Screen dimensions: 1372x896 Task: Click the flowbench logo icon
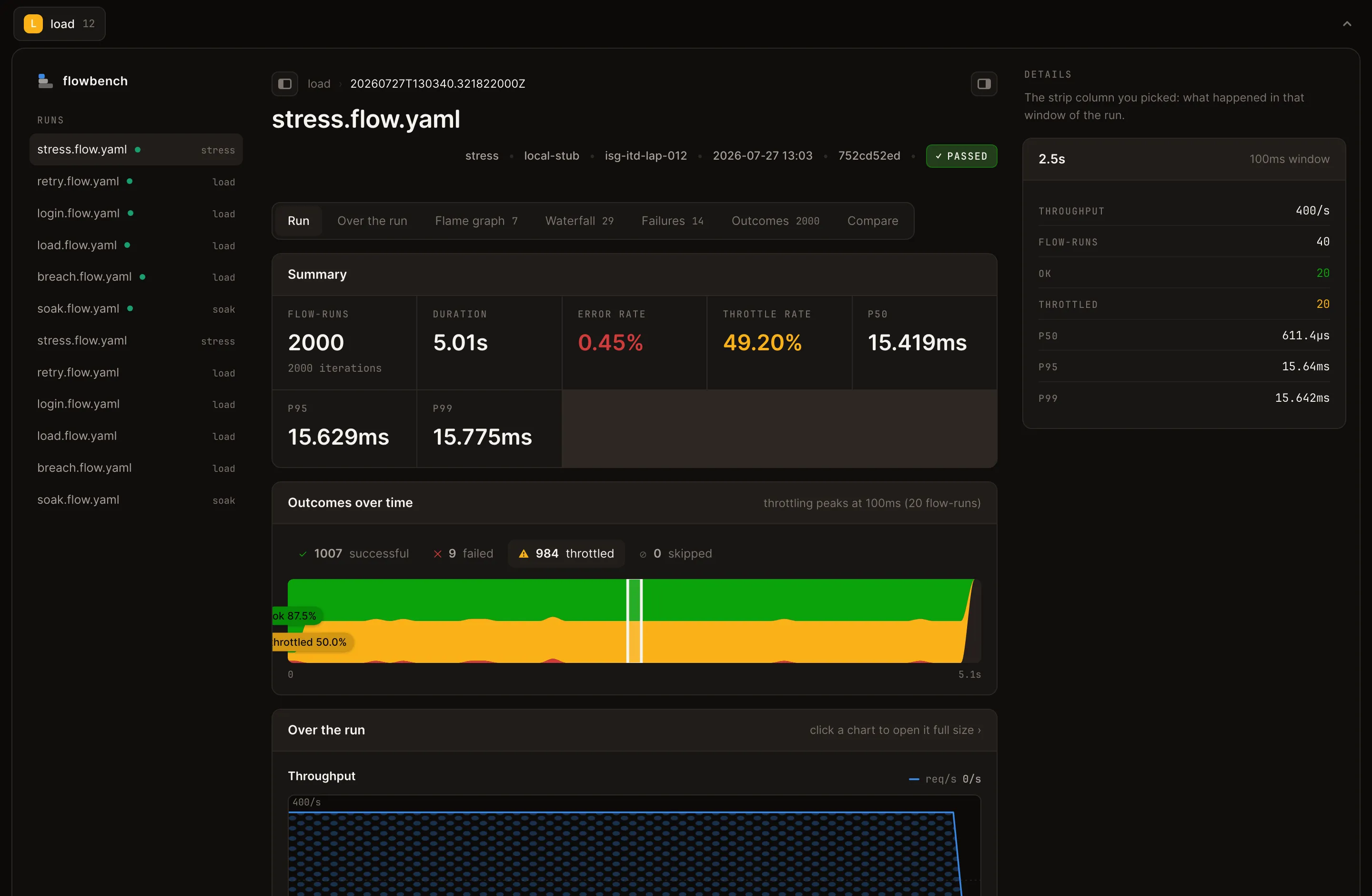click(45, 81)
